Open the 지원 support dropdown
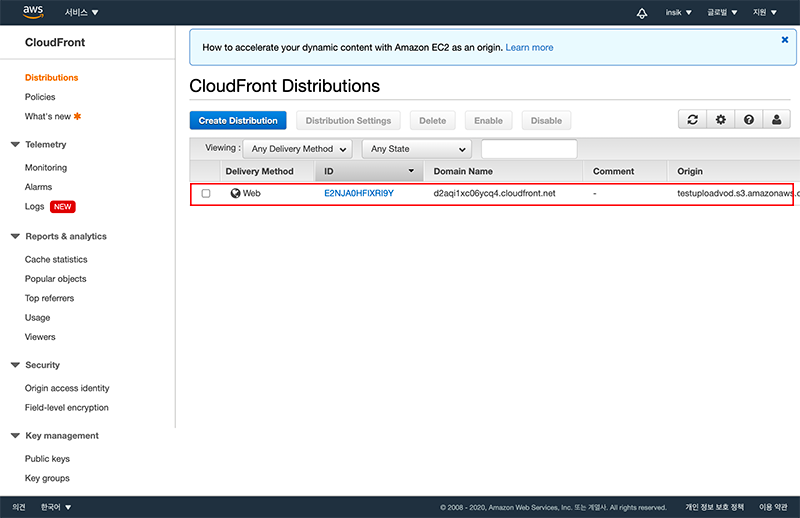800x518 pixels. coord(765,12)
